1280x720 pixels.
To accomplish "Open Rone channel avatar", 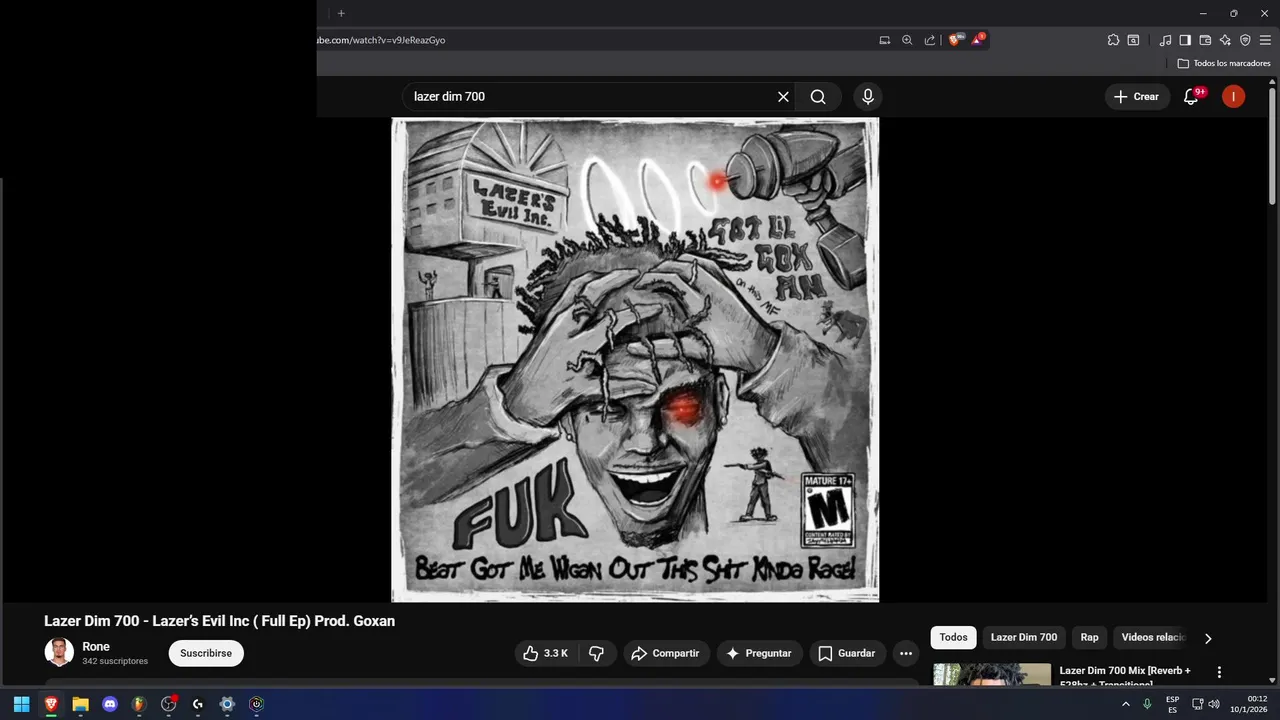I will click(59, 652).
